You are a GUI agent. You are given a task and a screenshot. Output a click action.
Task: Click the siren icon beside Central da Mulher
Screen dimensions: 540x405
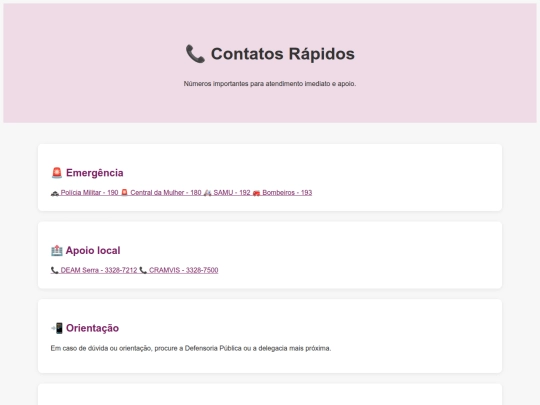(125, 193)
